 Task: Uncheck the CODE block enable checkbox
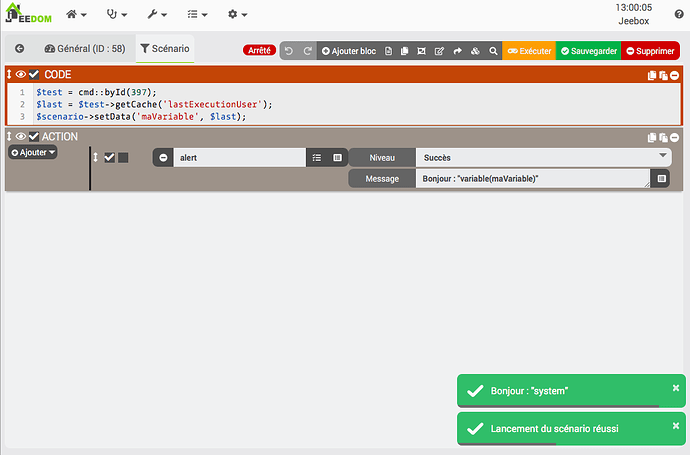34,74
